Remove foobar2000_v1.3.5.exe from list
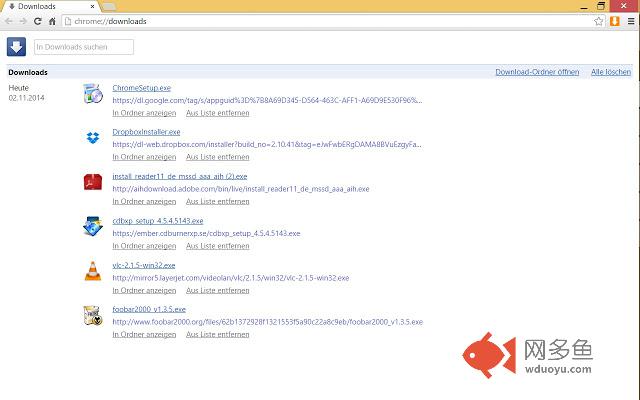 tap(218, 334)
